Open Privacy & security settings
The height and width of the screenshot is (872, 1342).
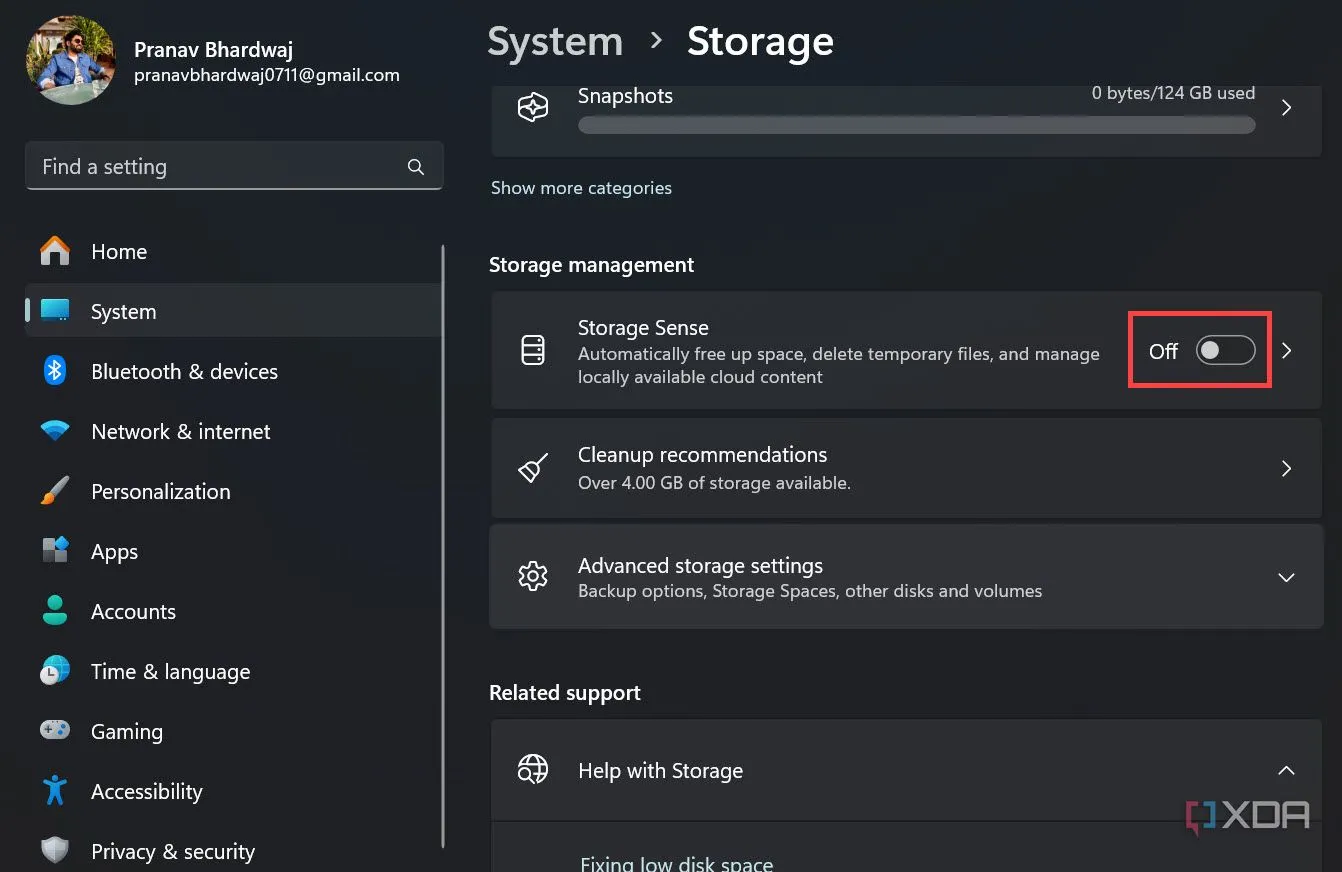tap(172, 851)
